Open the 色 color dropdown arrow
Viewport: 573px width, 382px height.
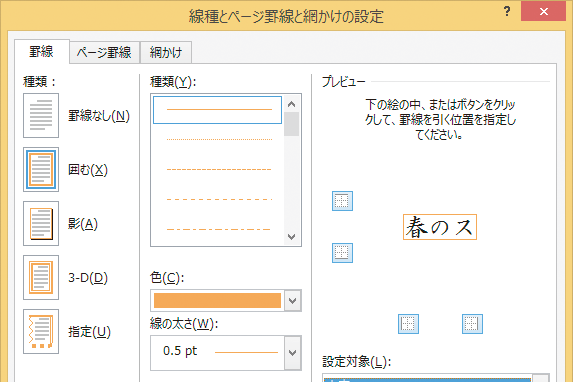click(x=292, y=300)
